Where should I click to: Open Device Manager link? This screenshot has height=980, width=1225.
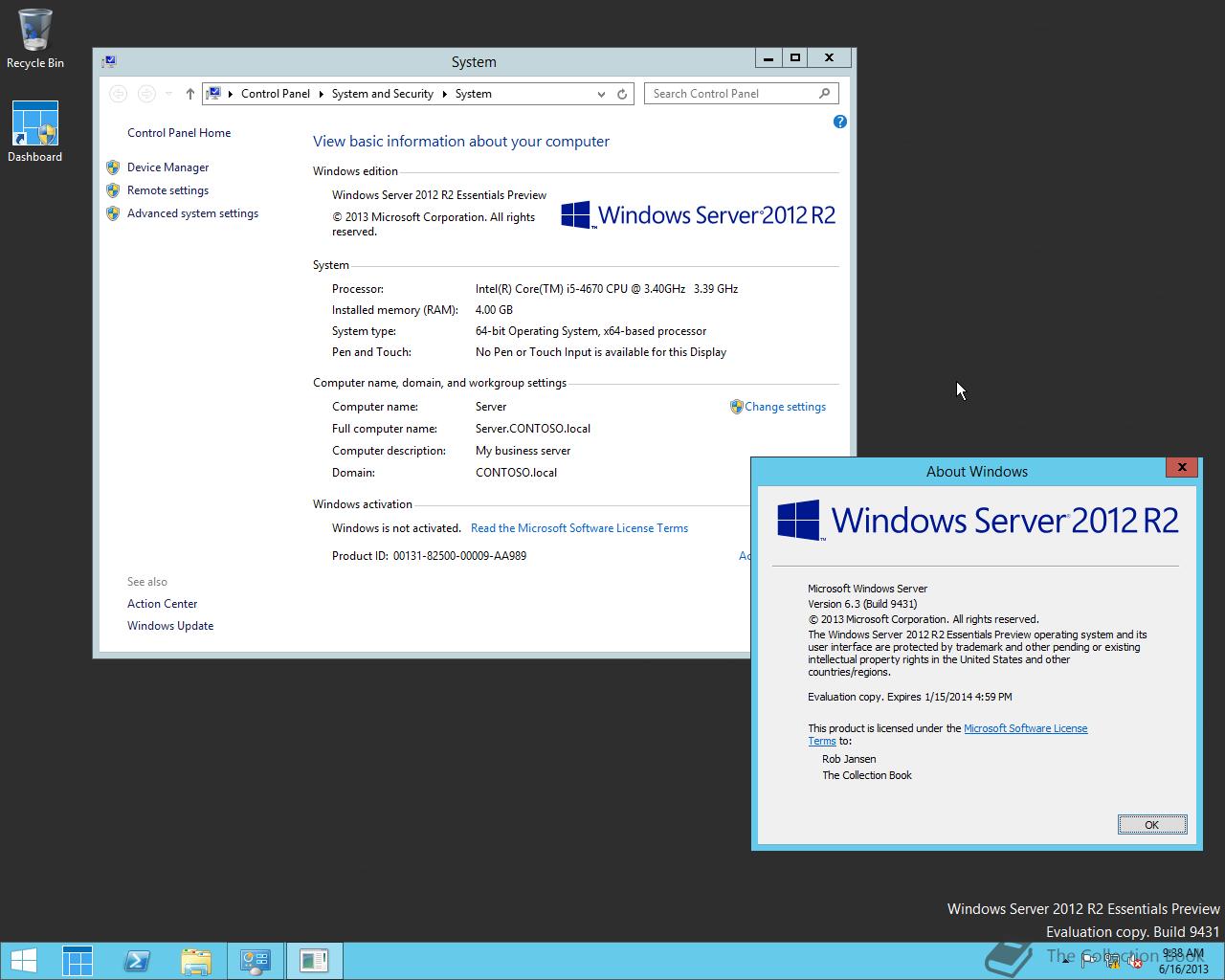(167, 167)
